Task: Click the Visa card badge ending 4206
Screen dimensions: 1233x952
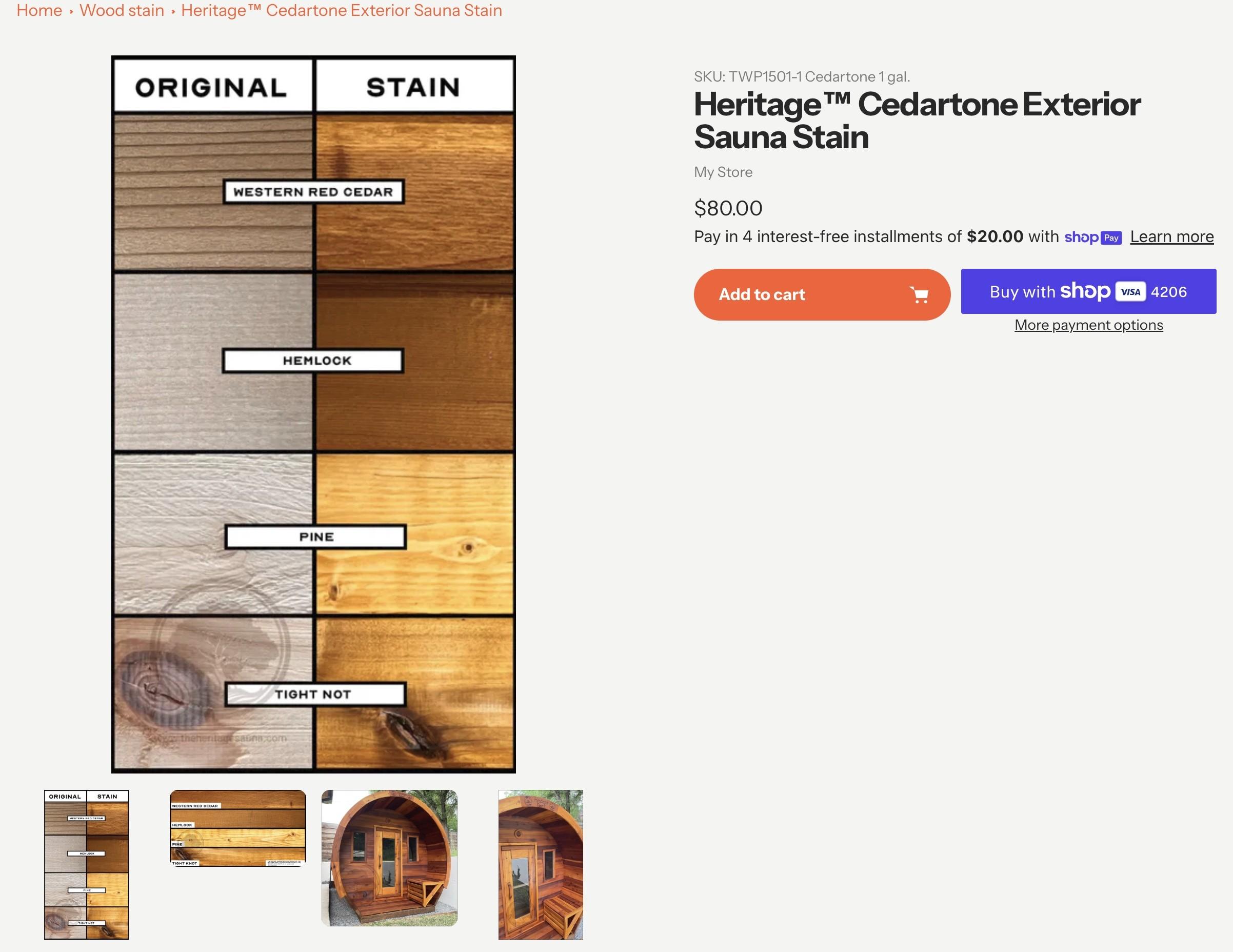Action: click(x=1130, y=292)
